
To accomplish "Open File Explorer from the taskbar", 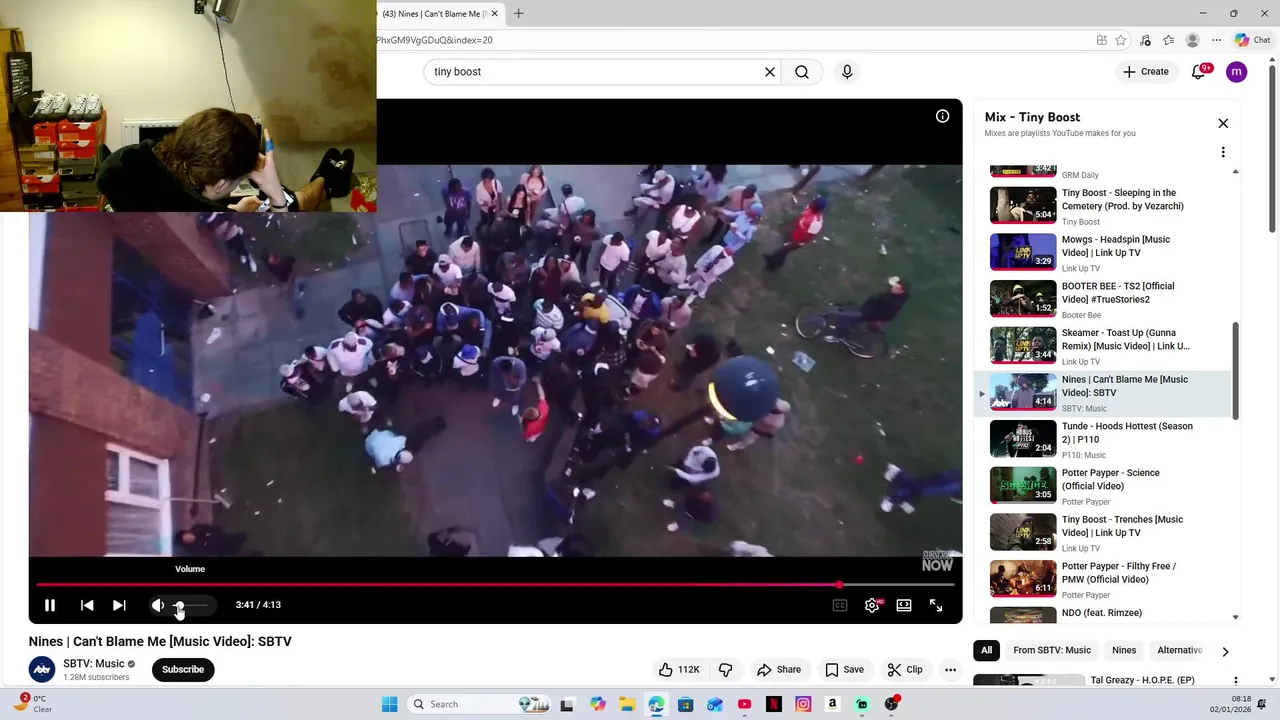I will (x=626, y=704).
